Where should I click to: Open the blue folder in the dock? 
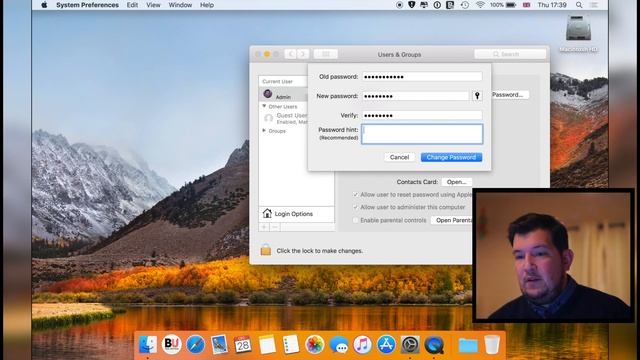(x=468, y=345)
